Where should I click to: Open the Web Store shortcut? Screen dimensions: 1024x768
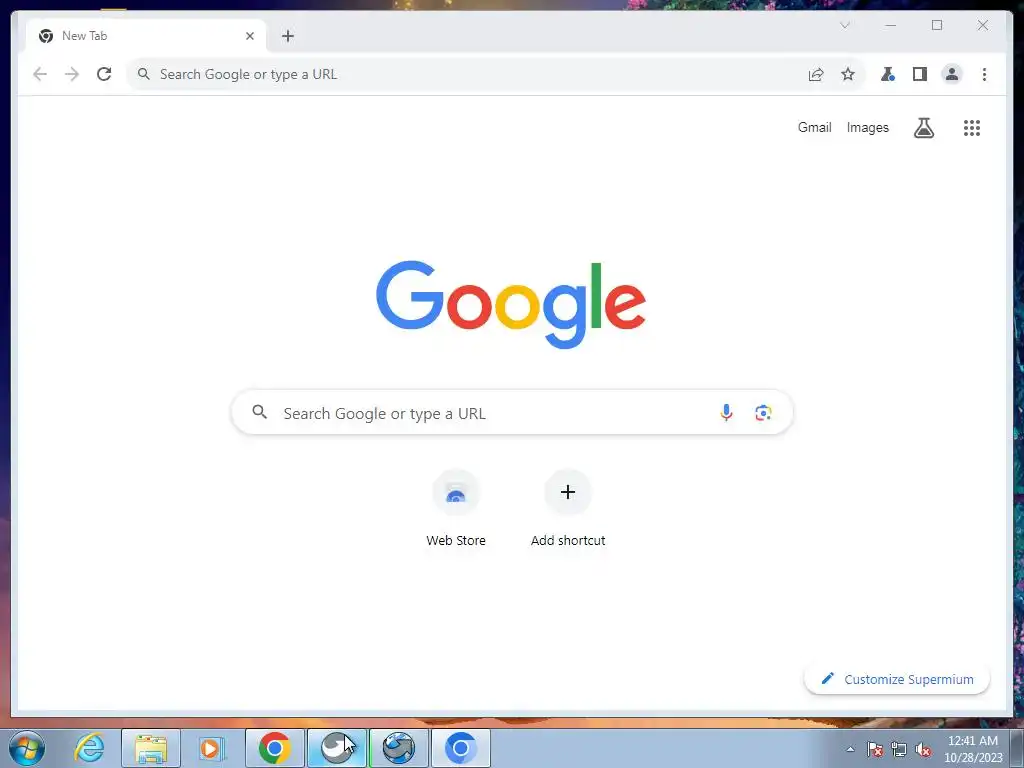pyautogui.click(x=456, y=508)
